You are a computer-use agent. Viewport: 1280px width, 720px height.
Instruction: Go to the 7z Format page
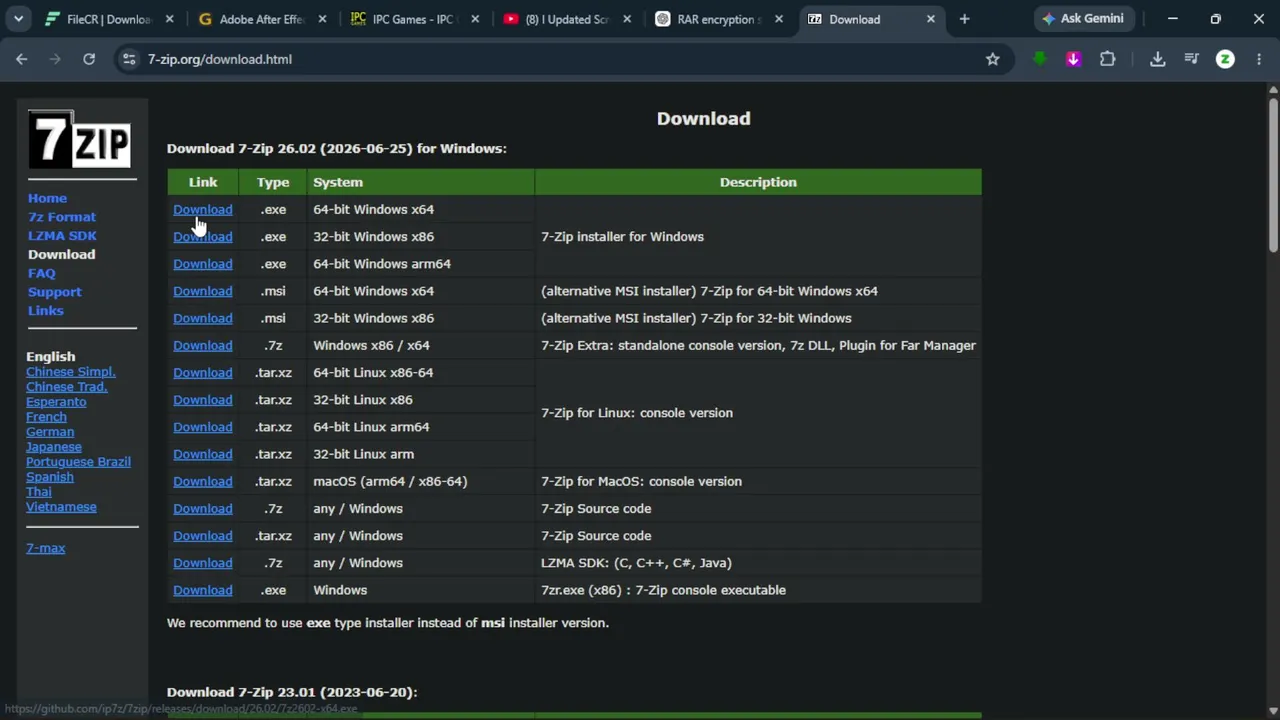62,217
